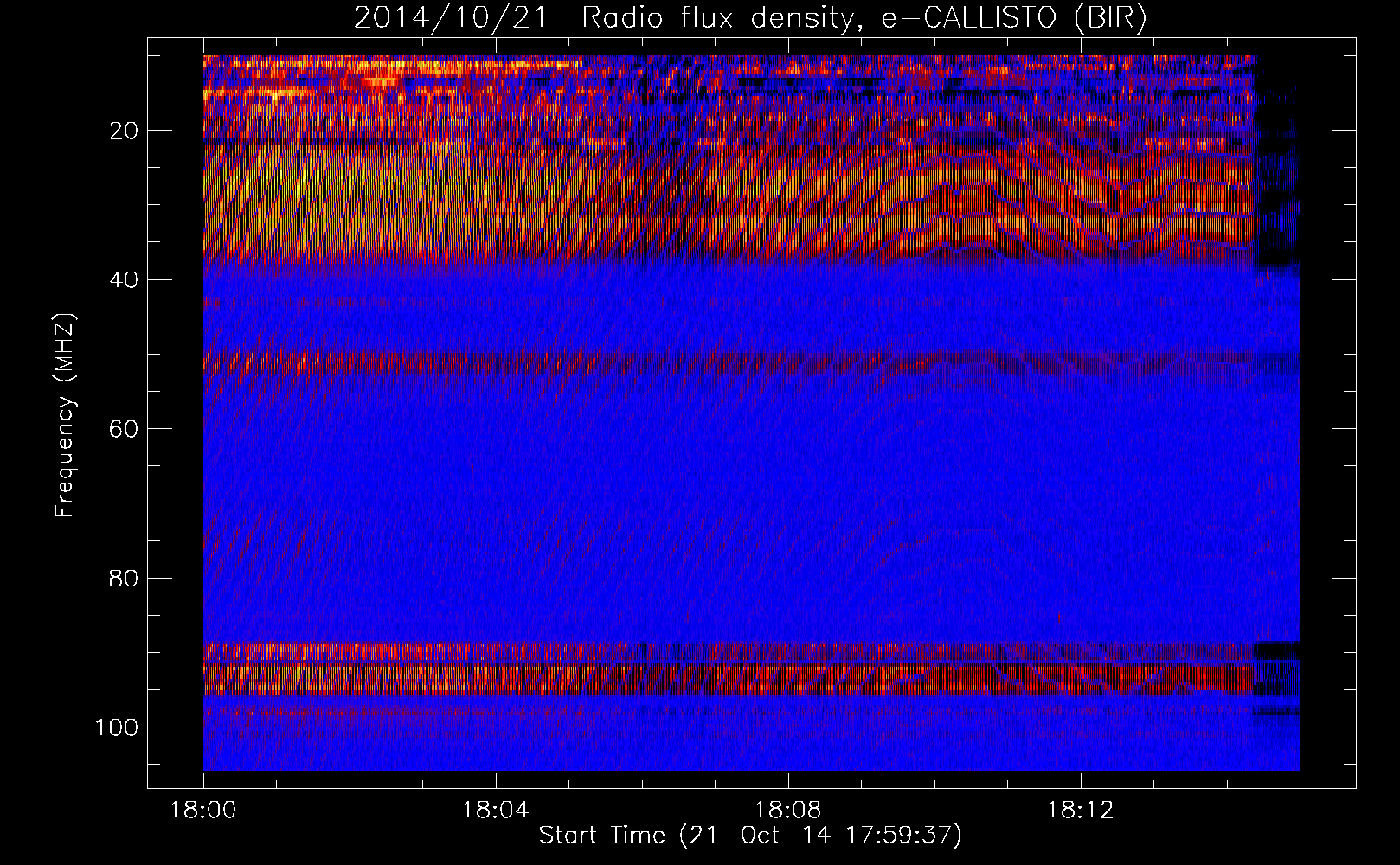
Task: Select the 18:00 time tick label
Action: [x=203, y=811]
